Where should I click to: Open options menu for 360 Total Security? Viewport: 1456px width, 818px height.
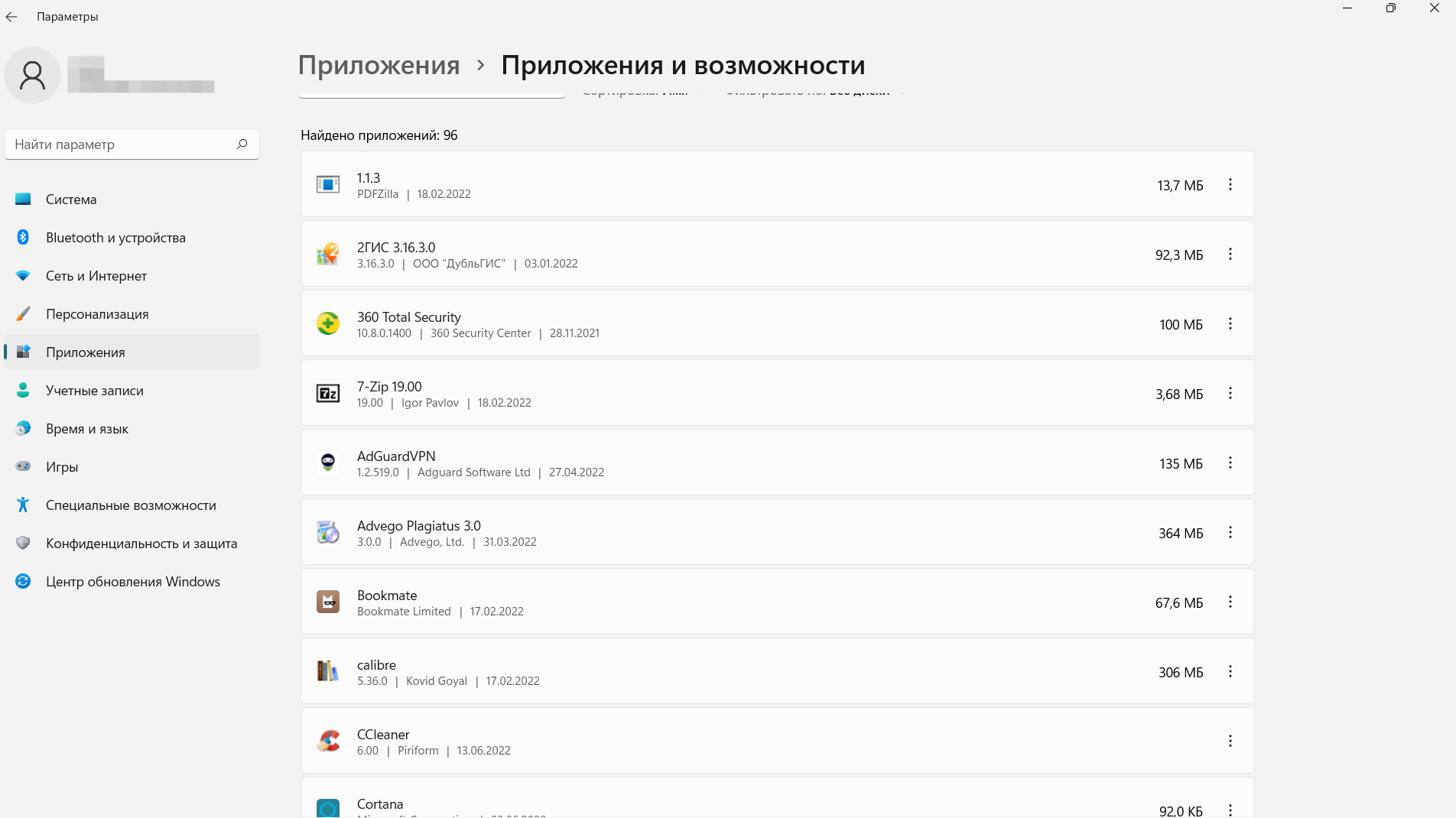pos(1230,323)
